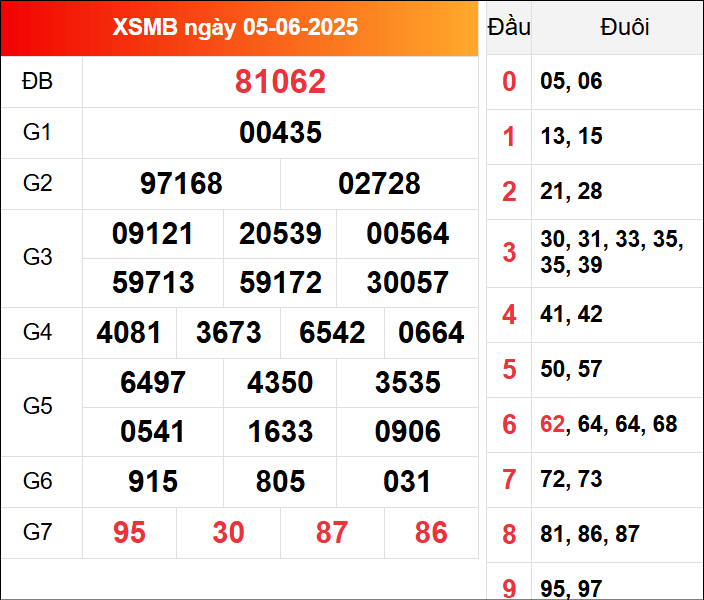Click the tail values 05, 06
Screen dimensions: 704x600
coord(571,81)
